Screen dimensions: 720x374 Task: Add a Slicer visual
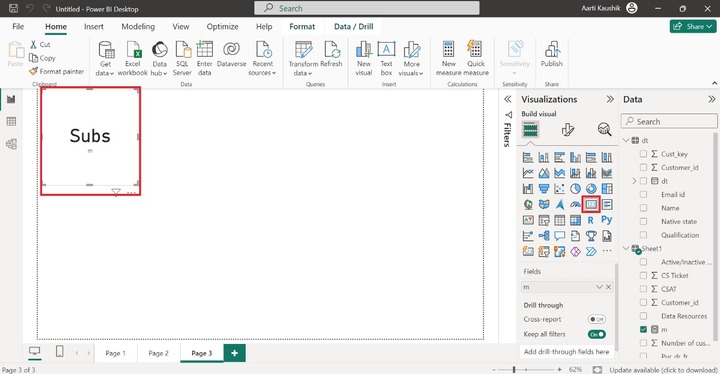[x=544, y=221]
